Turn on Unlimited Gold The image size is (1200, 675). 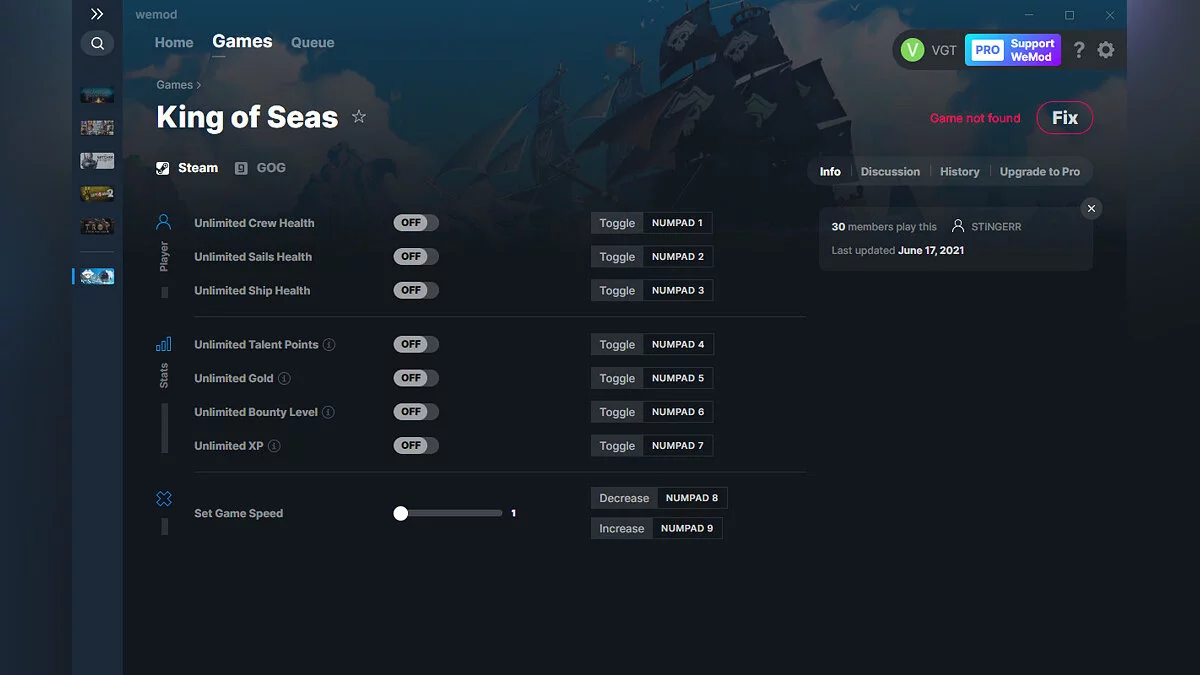coord(415,377)
